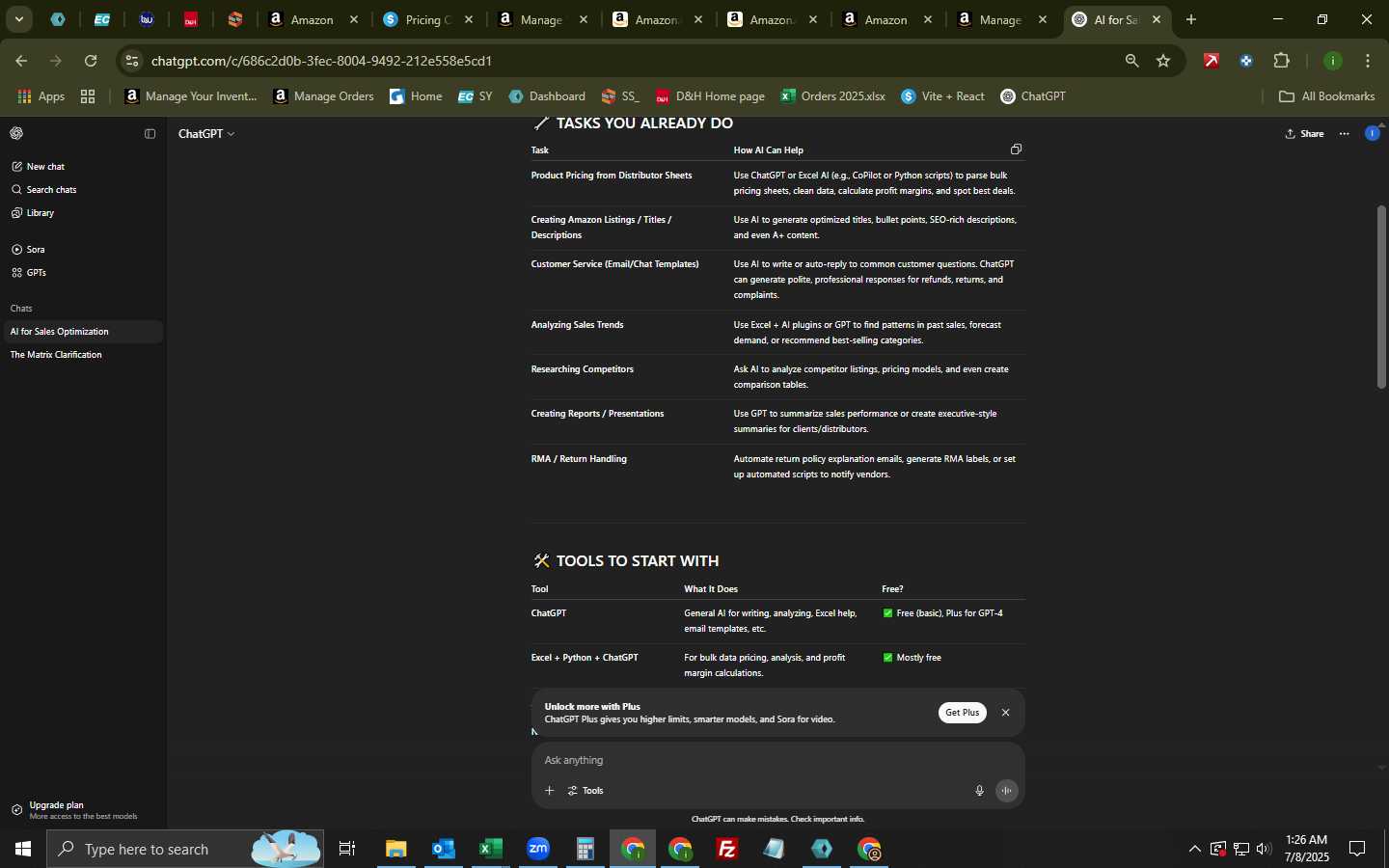1389x868 pixels.
Task: Switch to the EC pinned browser tab
Action: click(x=101, y=19)
